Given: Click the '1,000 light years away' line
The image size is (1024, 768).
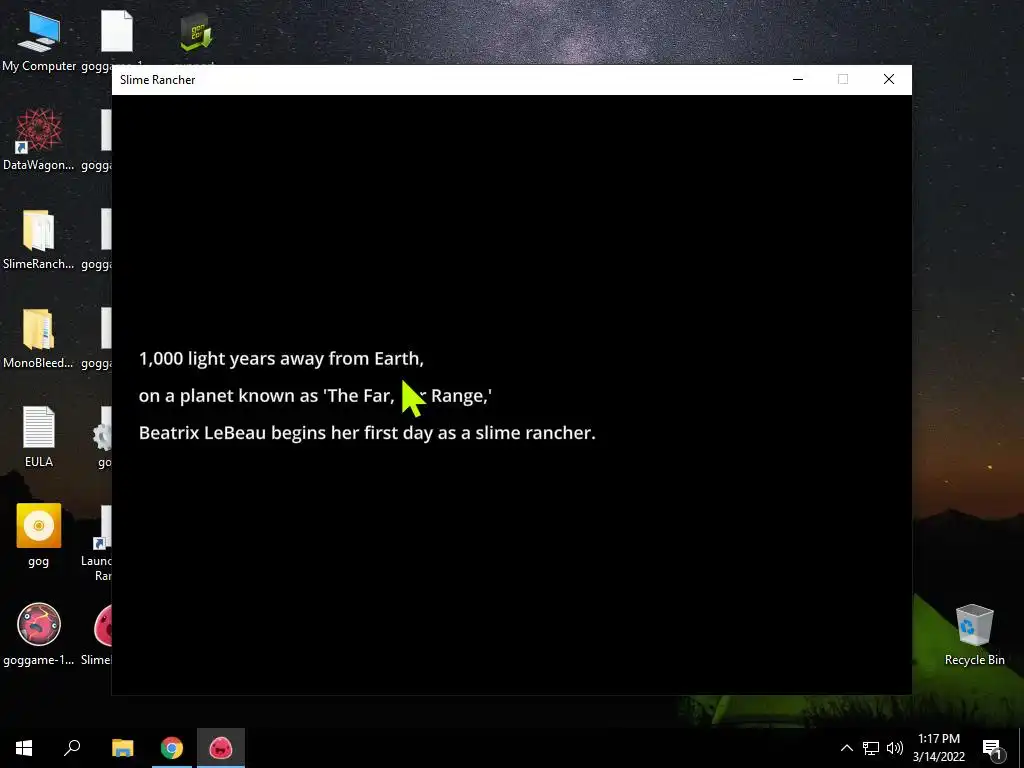Looking at the screenshot, I should pos(281,359).
